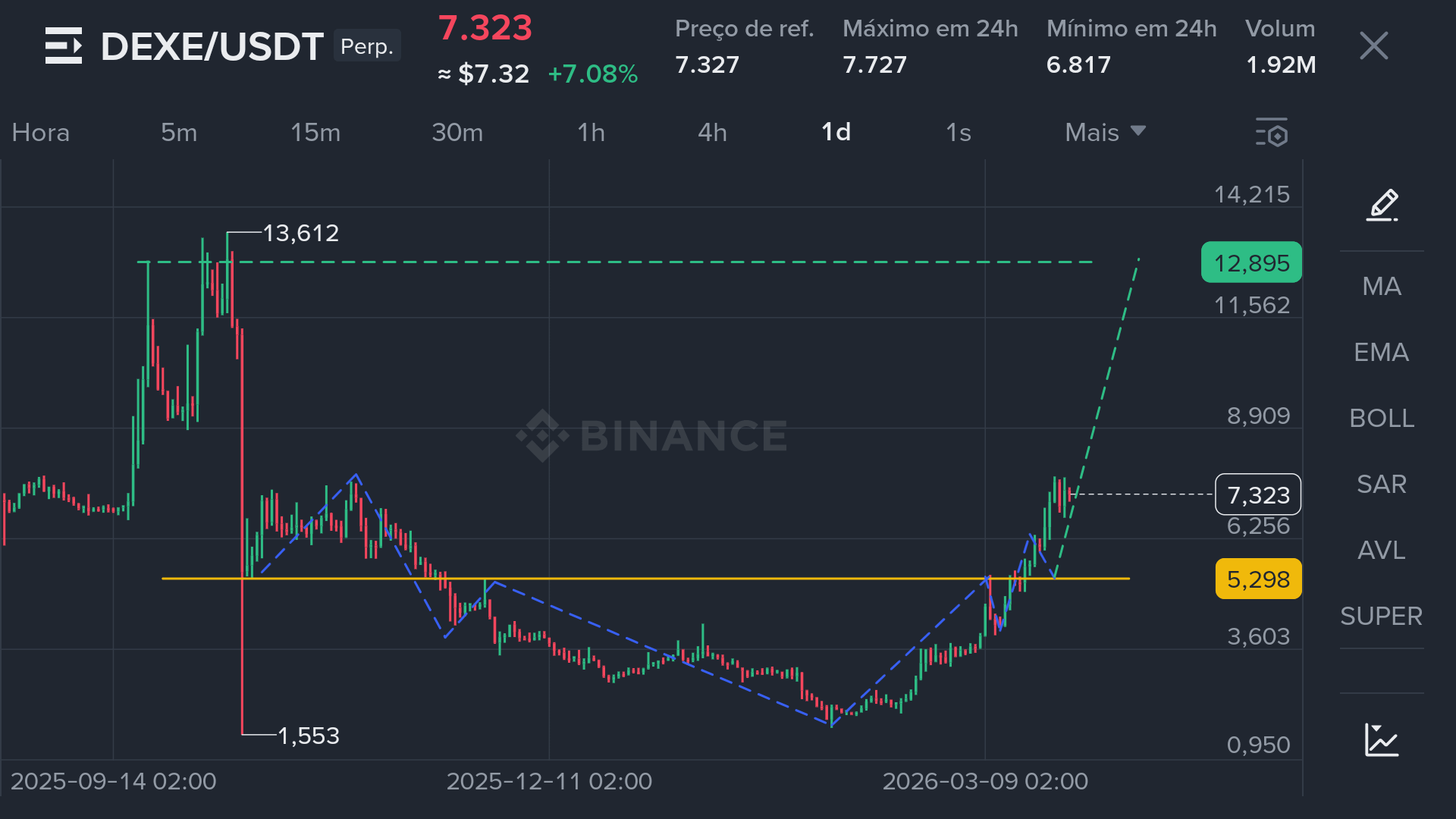The height and width of the screenshot is (819, 1456).
Task: Select the yellow 5,298 price line label
Action: pos(1258,579)
